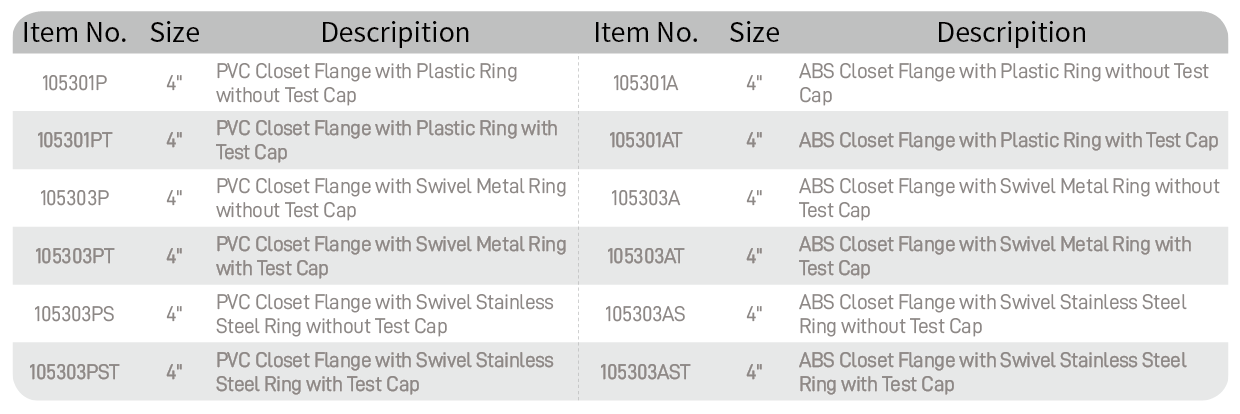The width and height of the screenshot is (1240, 414).
Task: Select item number 105303PT
Action: coord(74,256)
